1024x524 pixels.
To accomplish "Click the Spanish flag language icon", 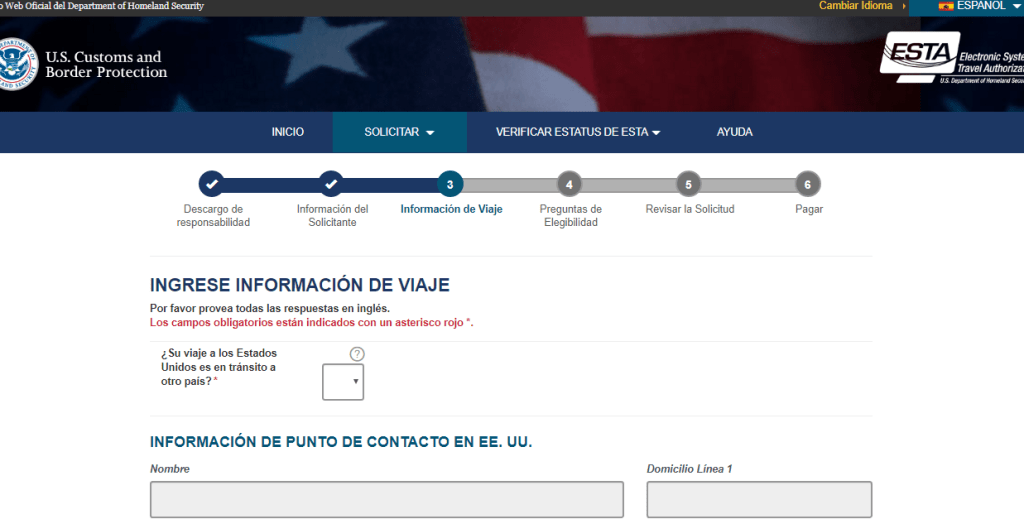I will pyautogui.click(x=945, y=6).
